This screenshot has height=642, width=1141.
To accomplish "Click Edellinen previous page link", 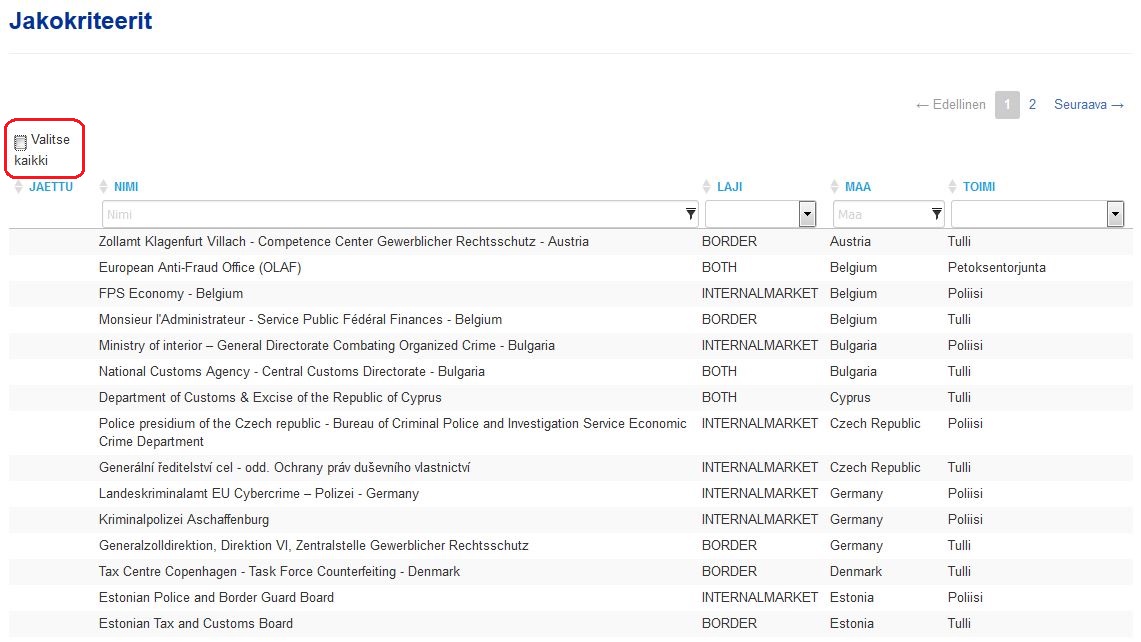I will [x=950, y=105].
